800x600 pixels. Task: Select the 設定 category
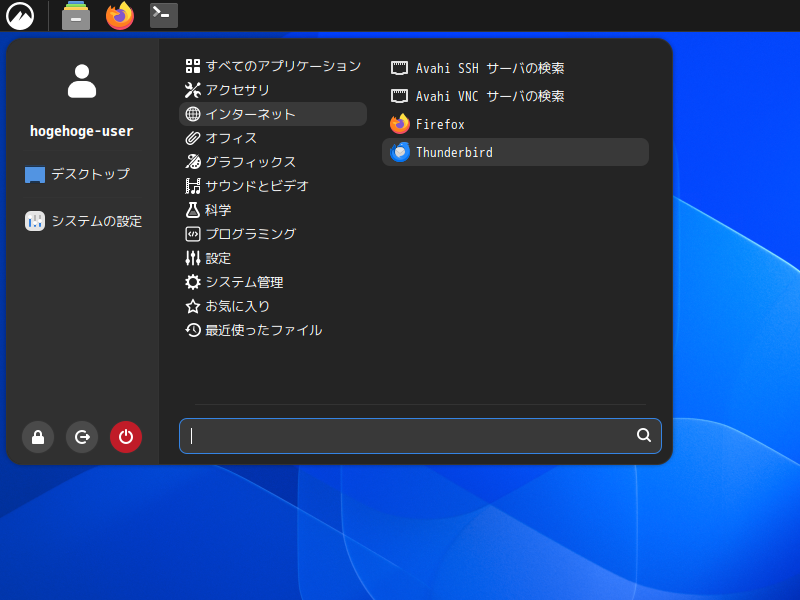point(273,258)
